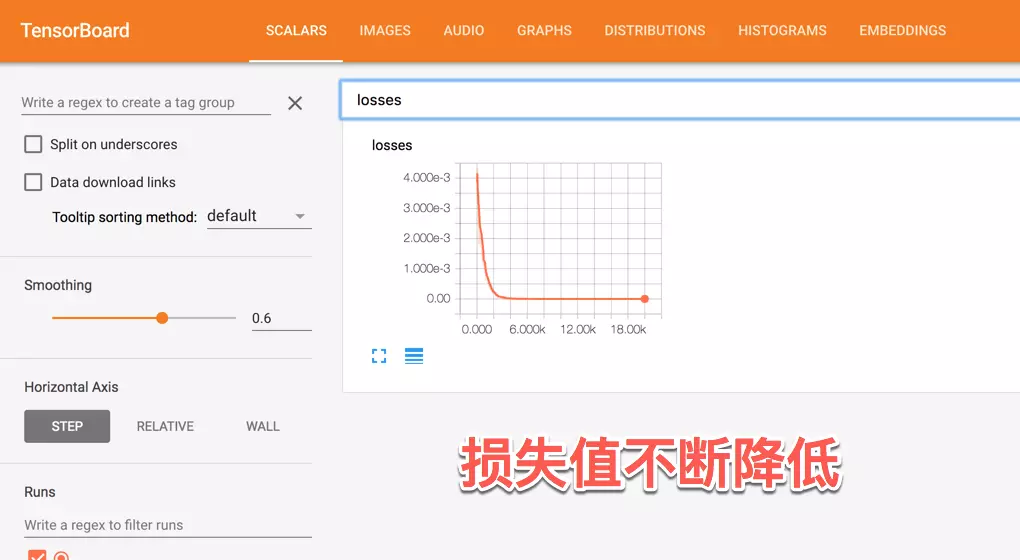Click the filter runs regex field

[x=167, y=525]
